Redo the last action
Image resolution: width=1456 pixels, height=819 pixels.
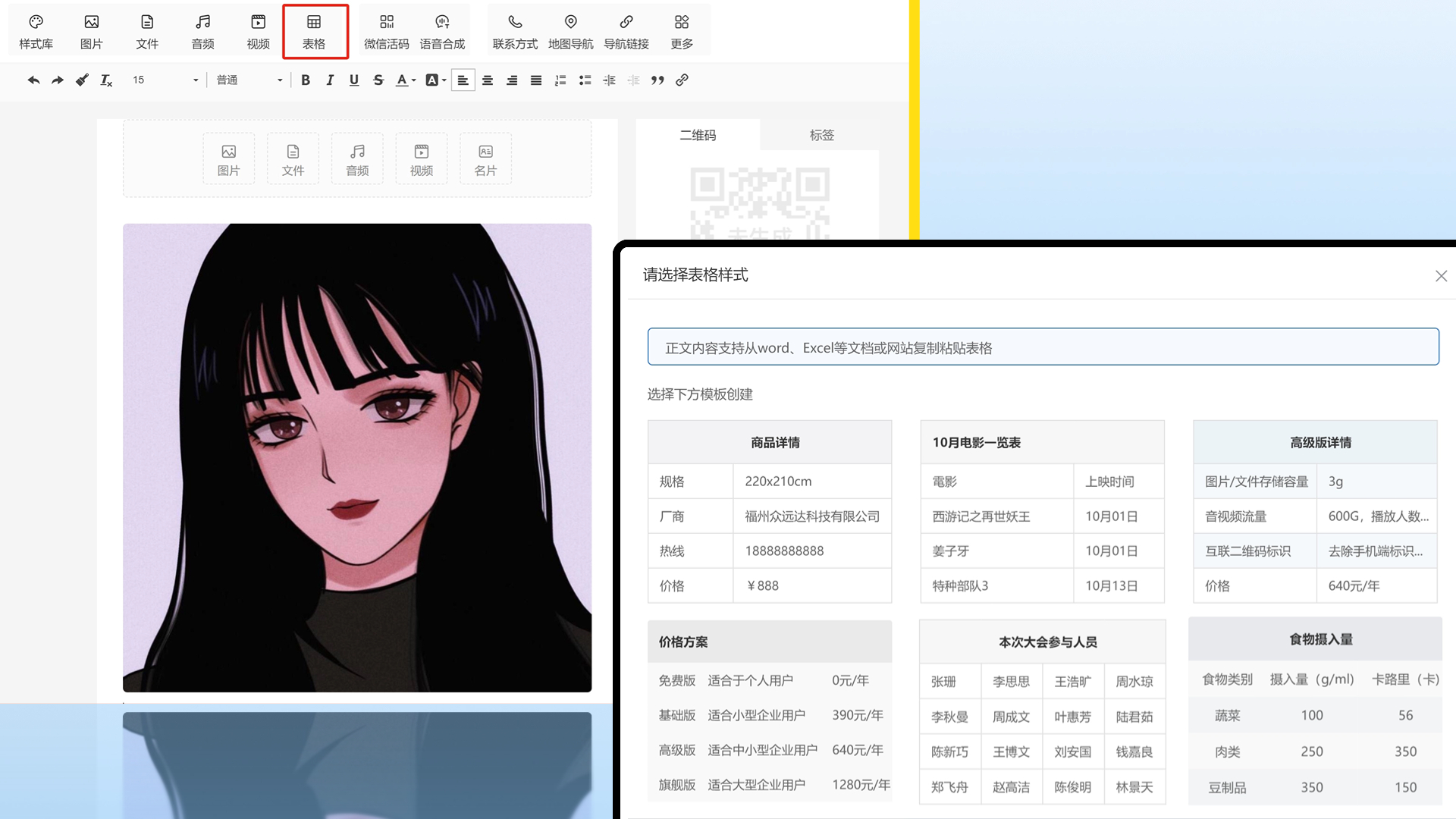point(58,80)
